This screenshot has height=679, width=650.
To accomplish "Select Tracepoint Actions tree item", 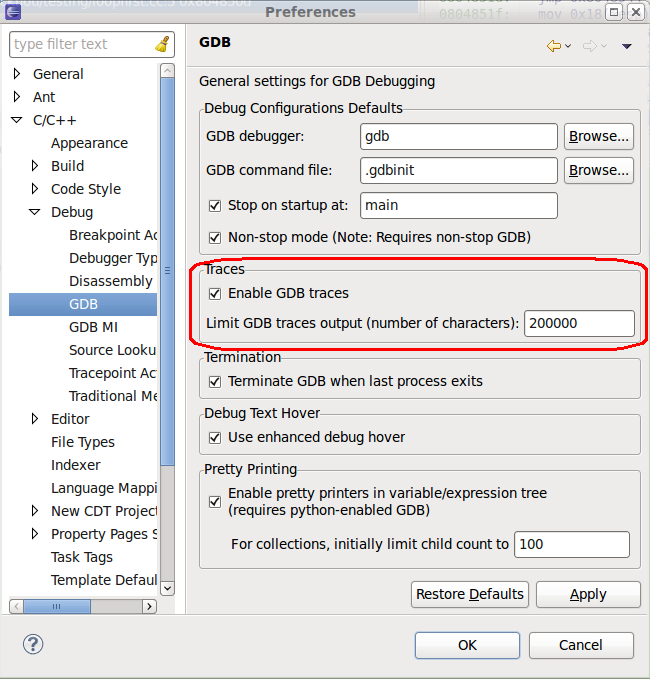I will pyautogui.click(x=113, y=373).
